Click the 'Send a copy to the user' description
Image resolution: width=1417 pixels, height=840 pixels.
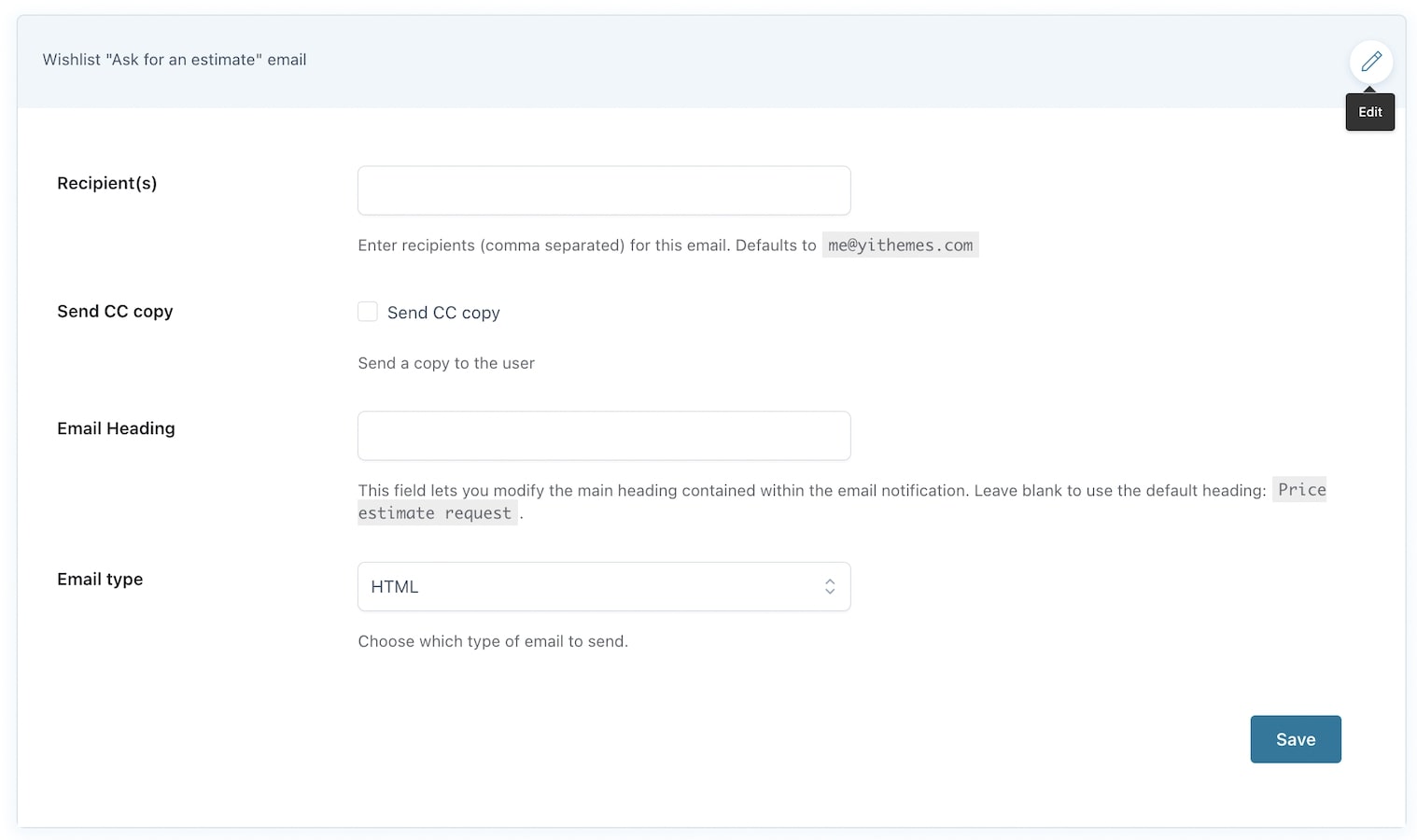[x=446, y=363]
